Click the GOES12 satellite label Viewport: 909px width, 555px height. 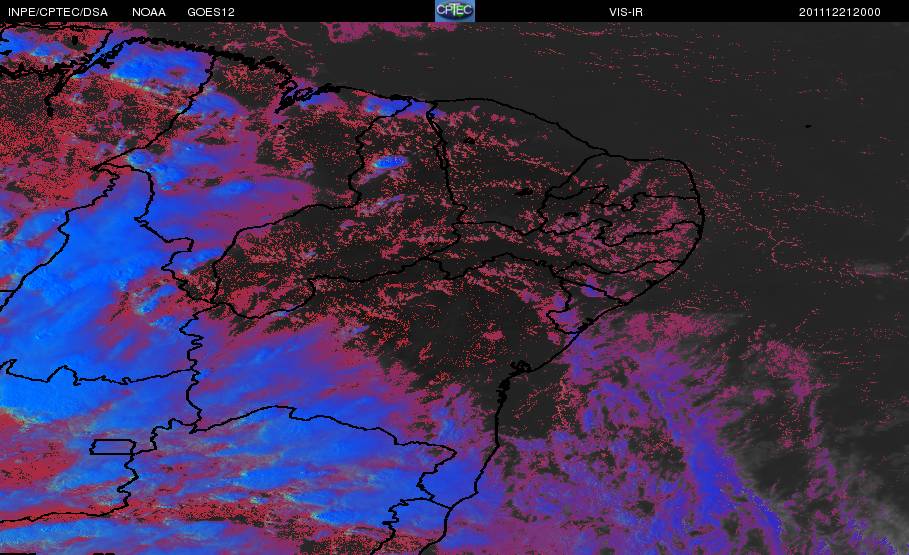[210, 12]
